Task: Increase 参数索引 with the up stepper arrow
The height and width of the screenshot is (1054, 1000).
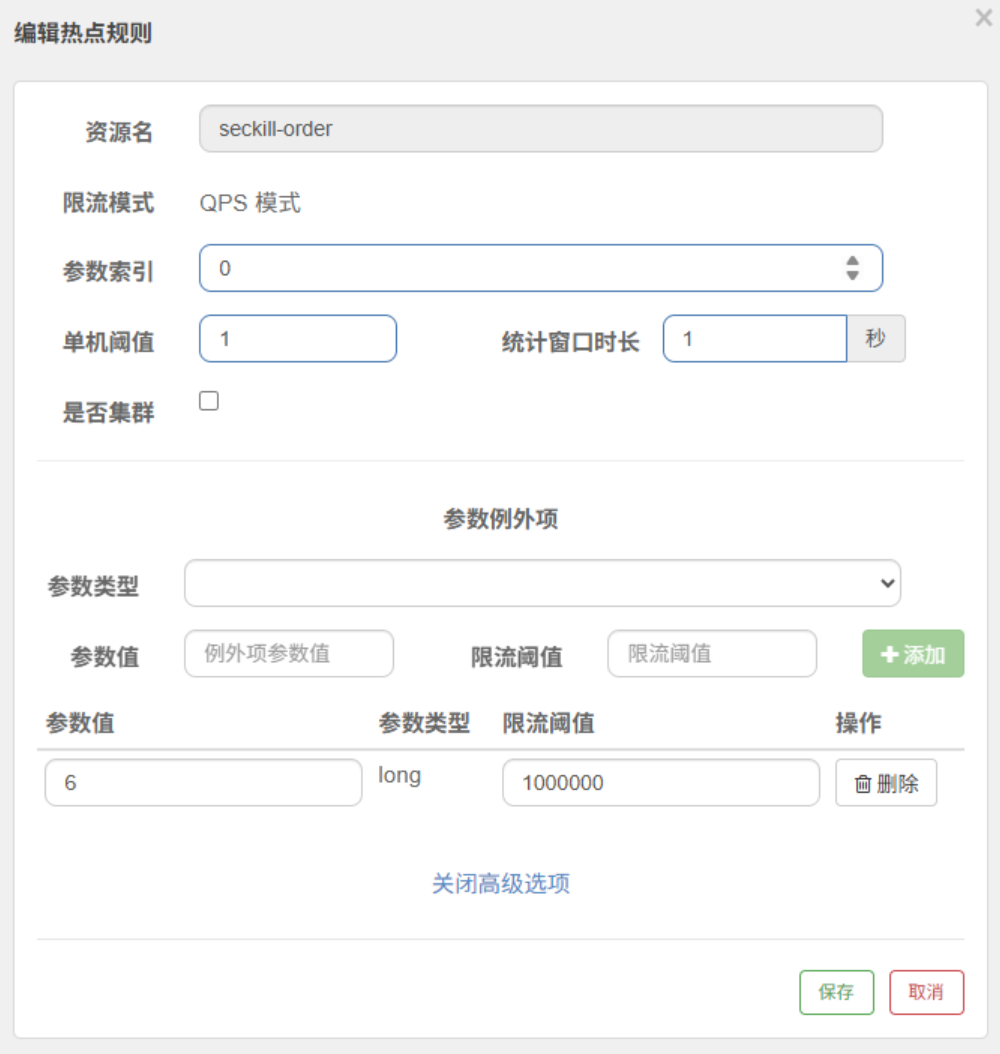Action: [x=852, y=261]
